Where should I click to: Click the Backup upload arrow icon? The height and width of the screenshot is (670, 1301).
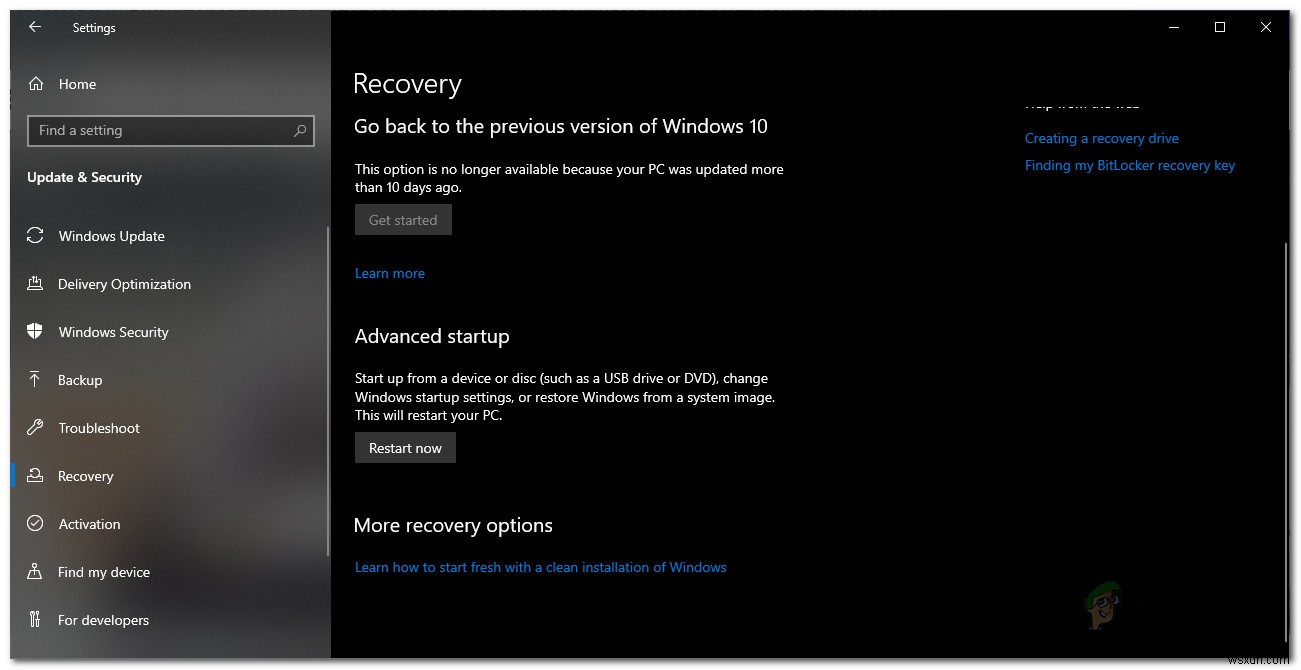tap(36, 380)
